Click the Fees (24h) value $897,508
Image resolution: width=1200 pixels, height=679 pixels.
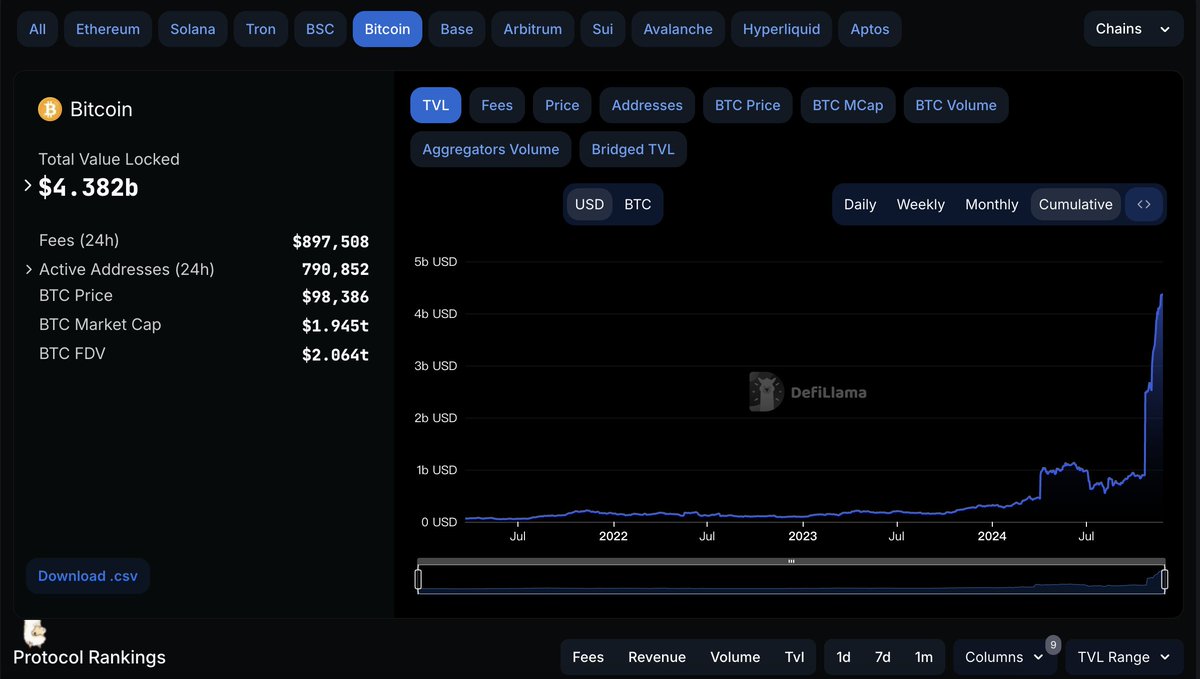(x=331, y=241)
